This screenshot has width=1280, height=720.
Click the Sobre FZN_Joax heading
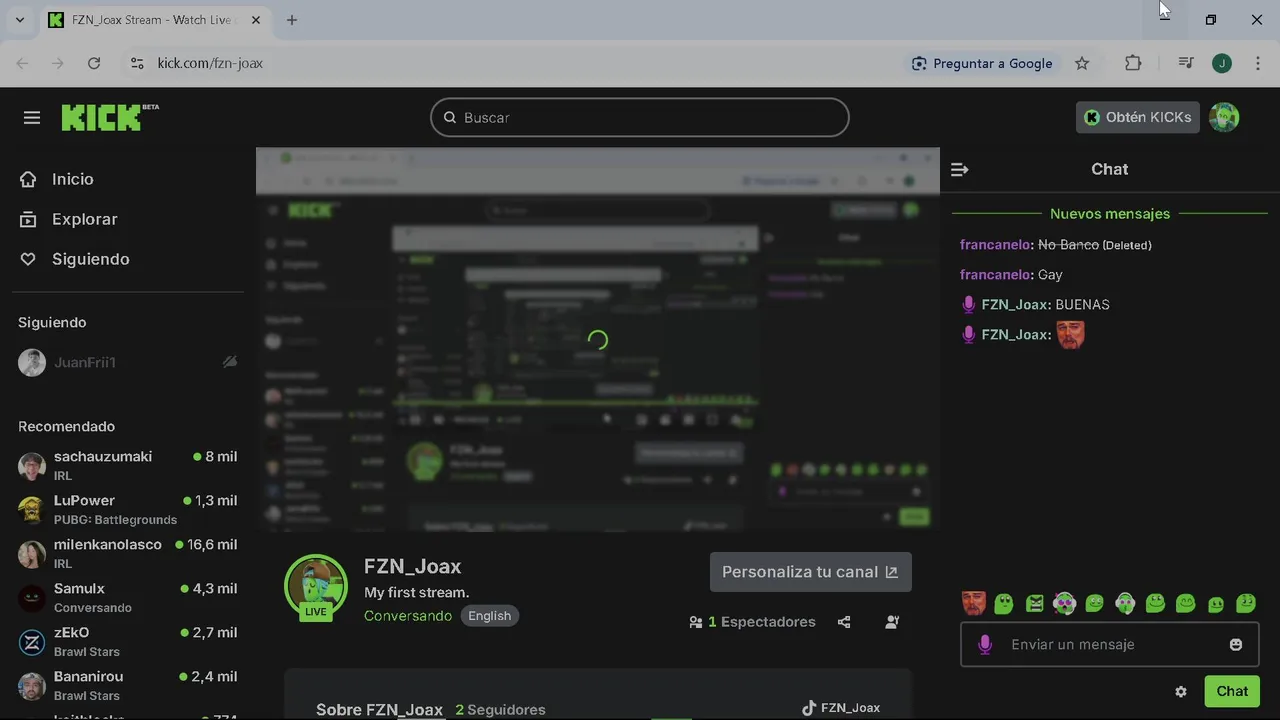[x=379, y=710]
